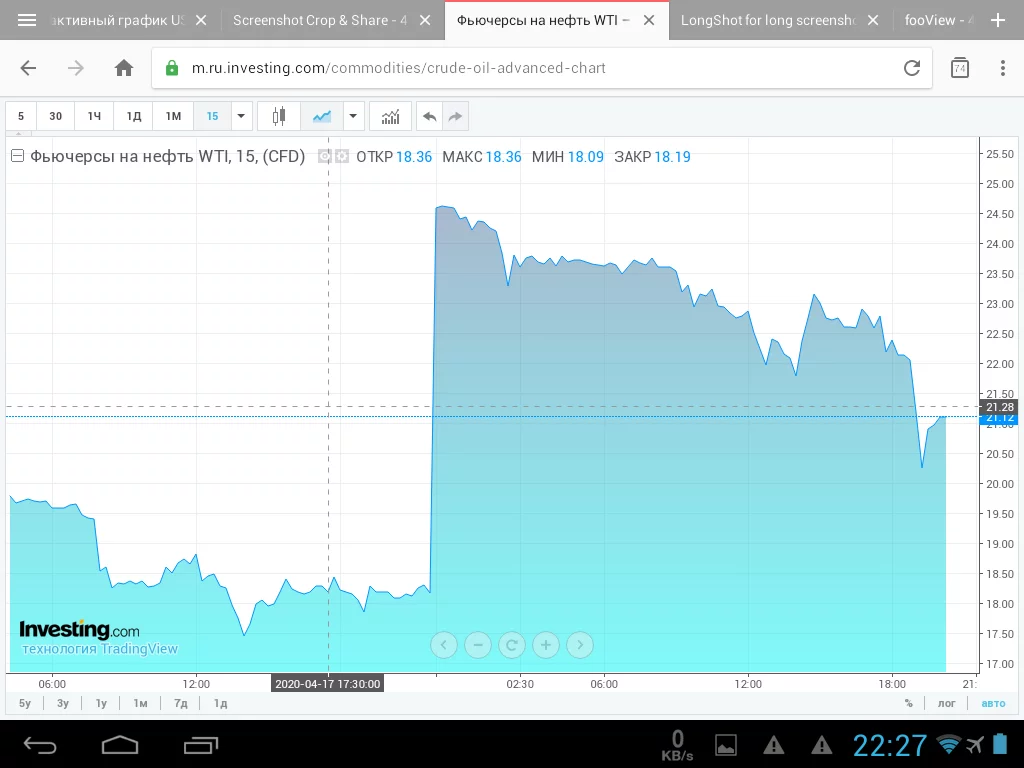Viewport: 1024px width, 768px height.
Task: Click the URL address bar
Action: (542, 68)
